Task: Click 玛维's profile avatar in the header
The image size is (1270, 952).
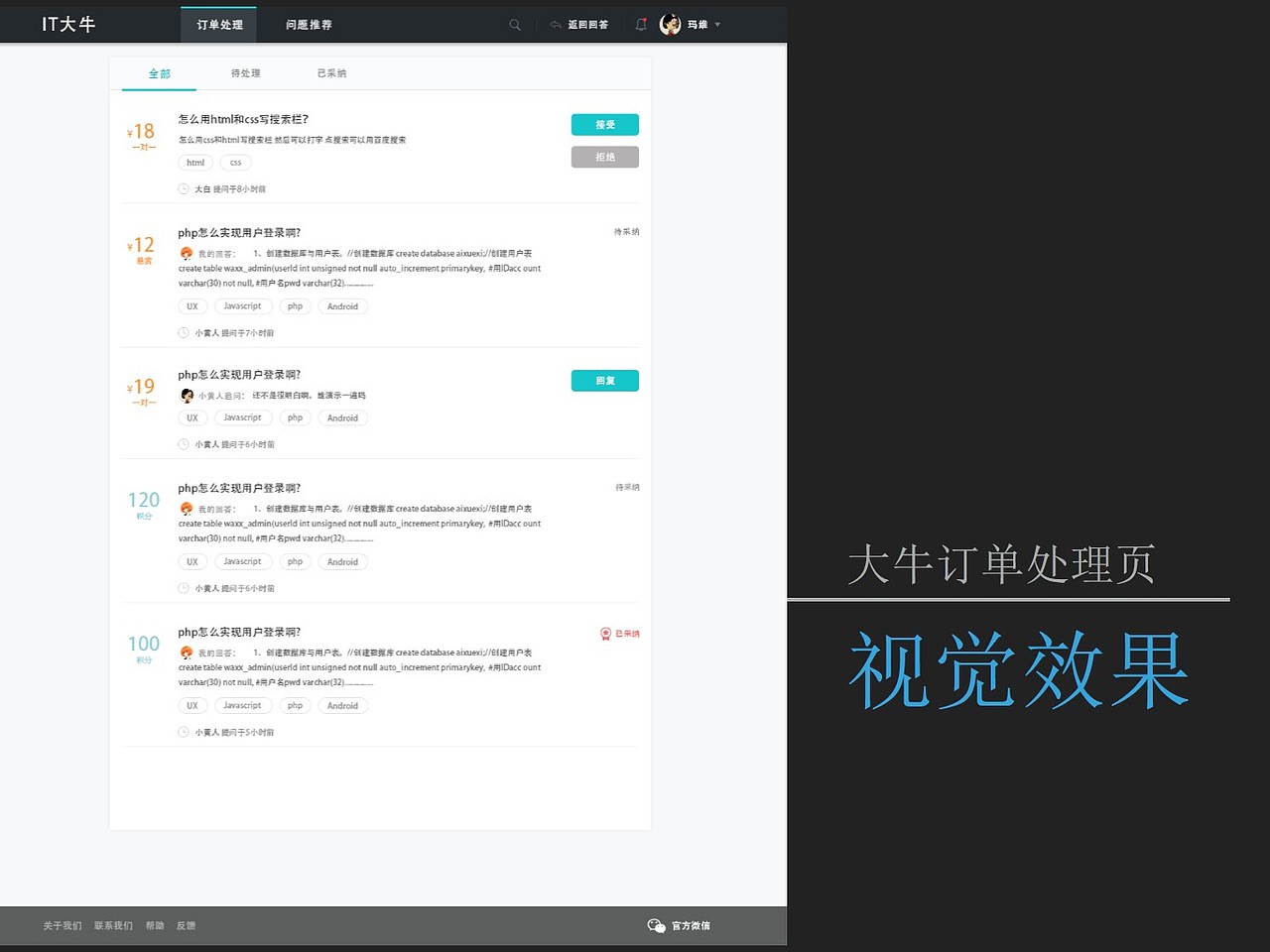Action: (670, 24)
